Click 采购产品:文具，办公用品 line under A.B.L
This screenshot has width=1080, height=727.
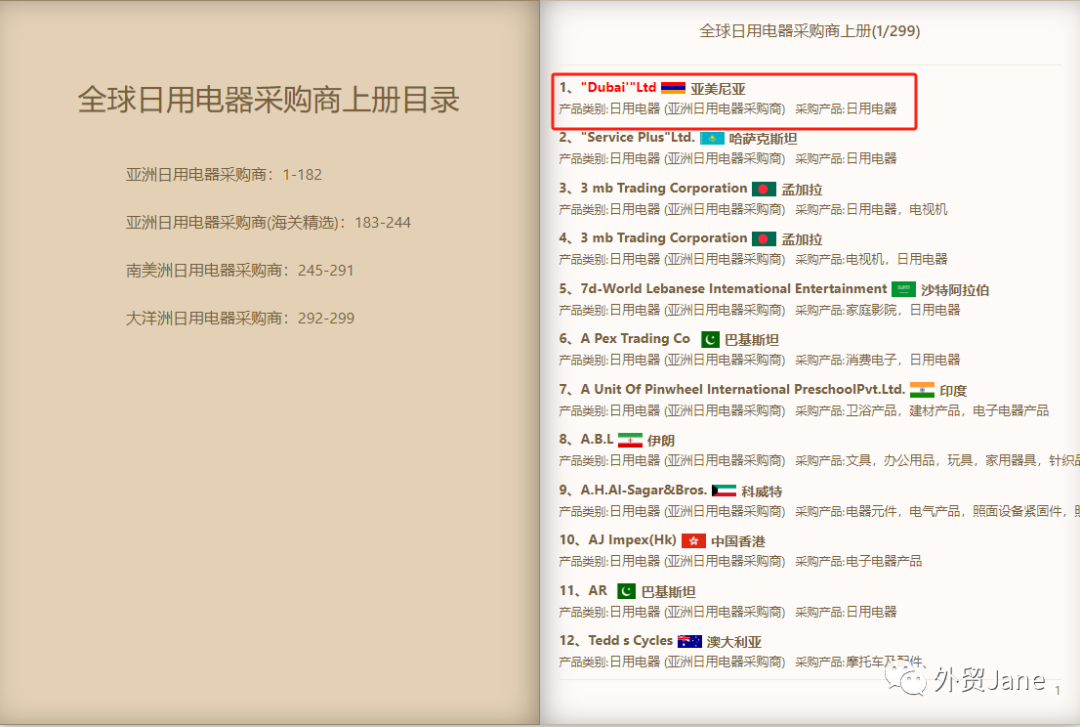[x=937, y=461]
